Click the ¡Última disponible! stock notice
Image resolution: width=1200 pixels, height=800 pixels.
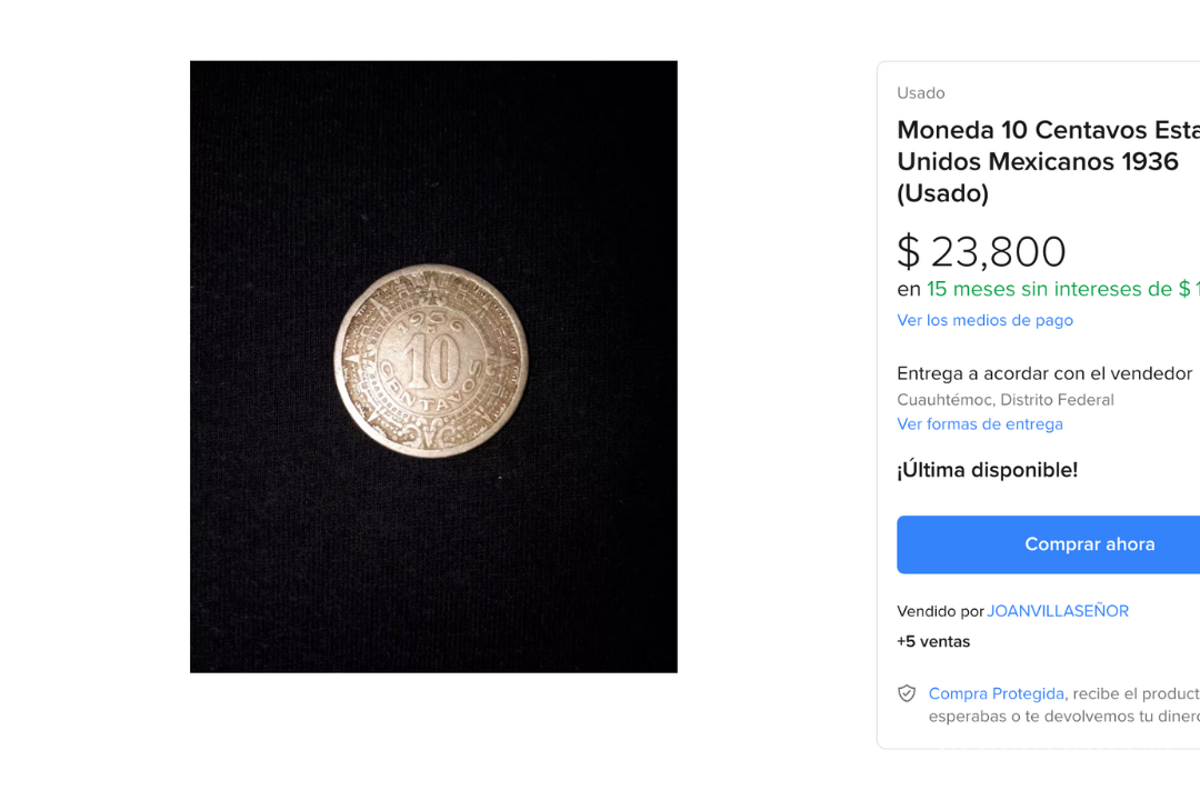click(987, 469)
